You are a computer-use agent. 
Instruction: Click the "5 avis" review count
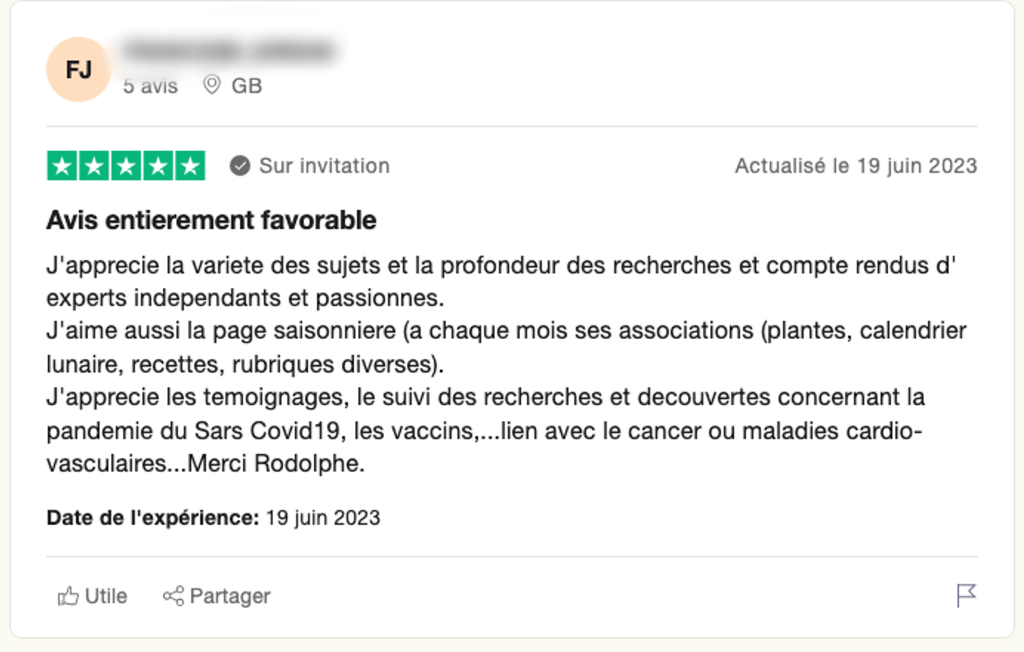tap(150, 86)
